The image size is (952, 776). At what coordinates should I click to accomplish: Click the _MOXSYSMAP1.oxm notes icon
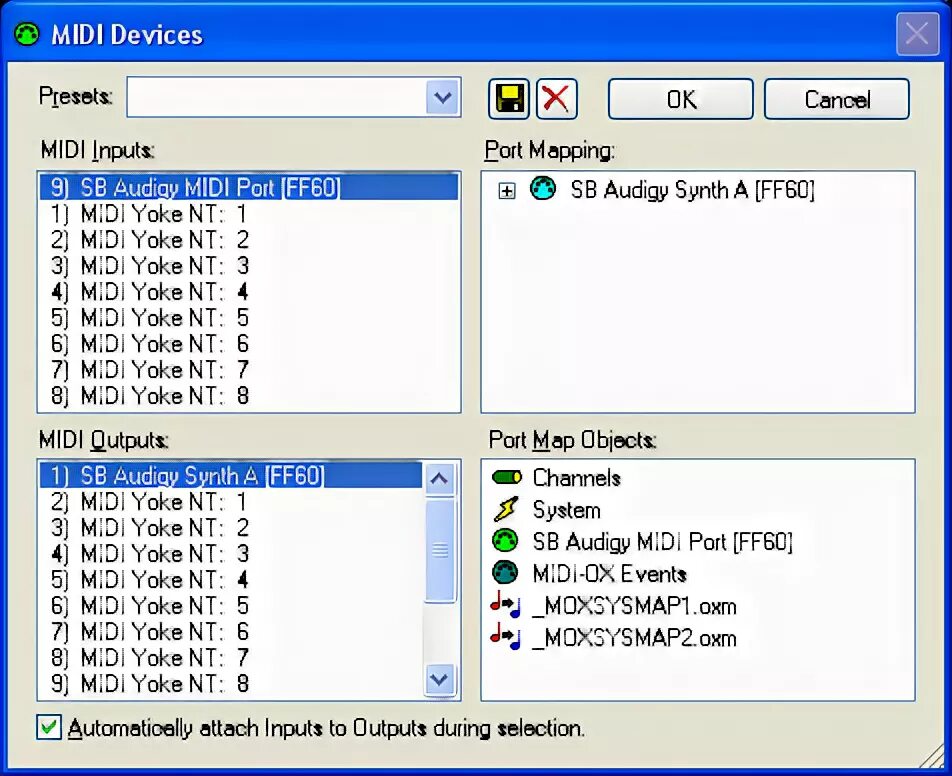coord(506,605)
